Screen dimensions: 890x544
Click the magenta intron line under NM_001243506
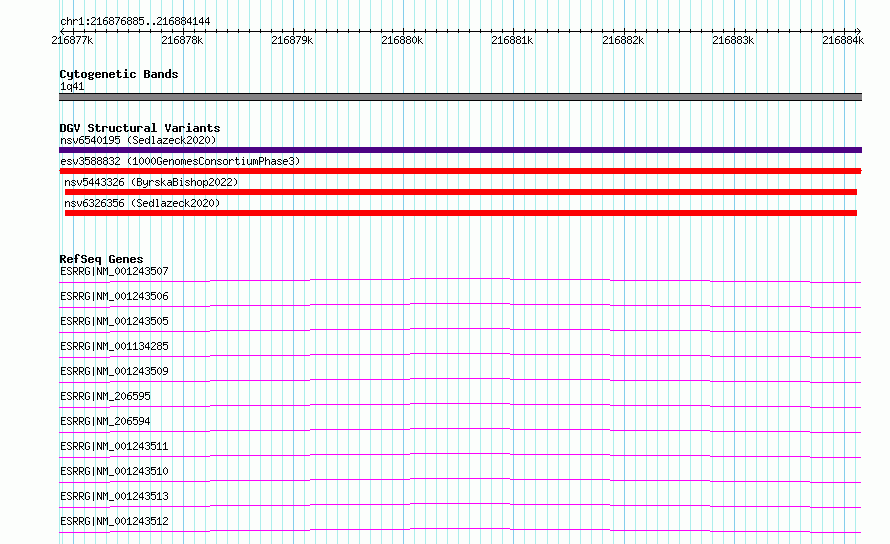click(x=460, y=304)
